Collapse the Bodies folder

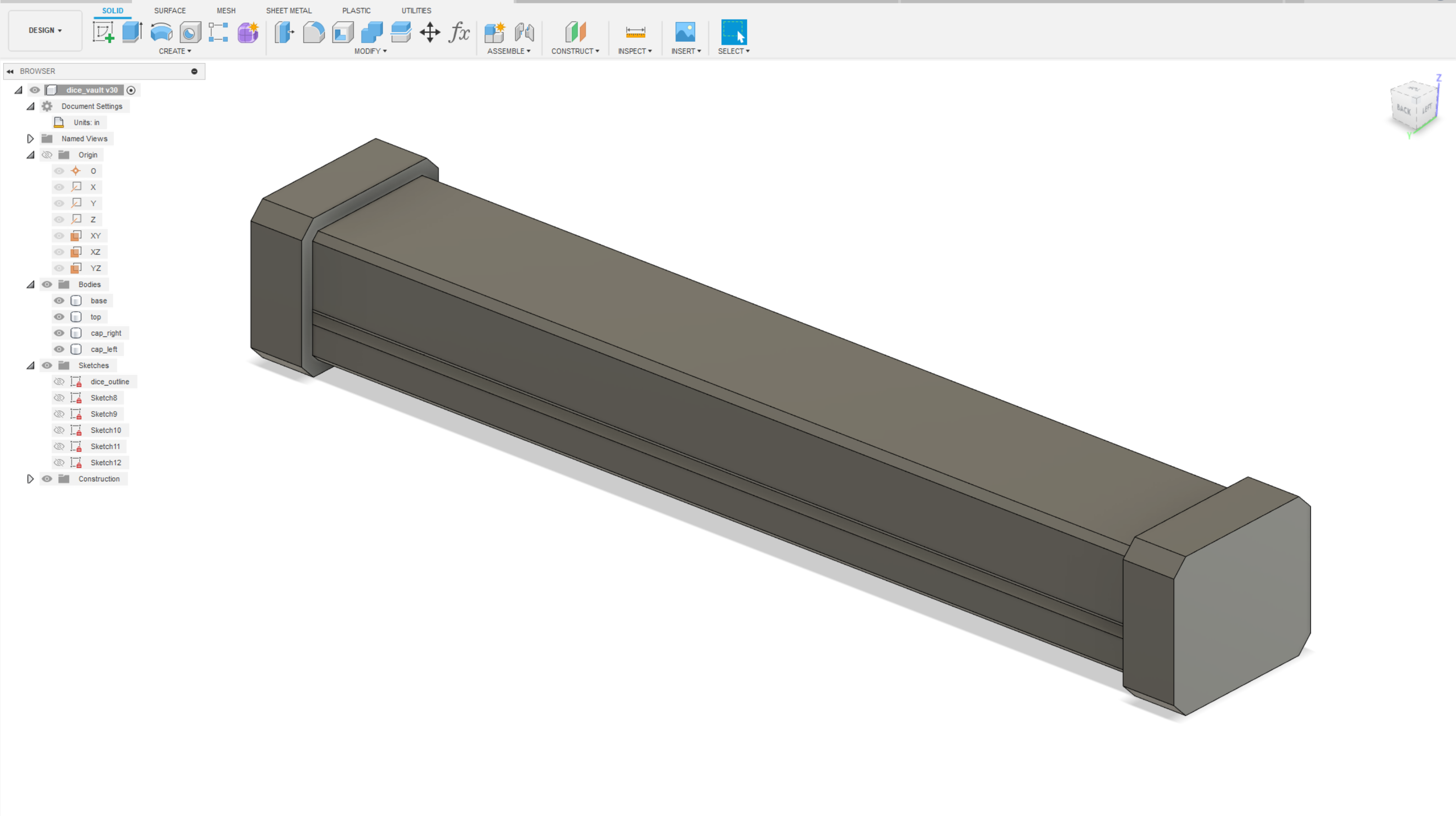coord(31,284)
